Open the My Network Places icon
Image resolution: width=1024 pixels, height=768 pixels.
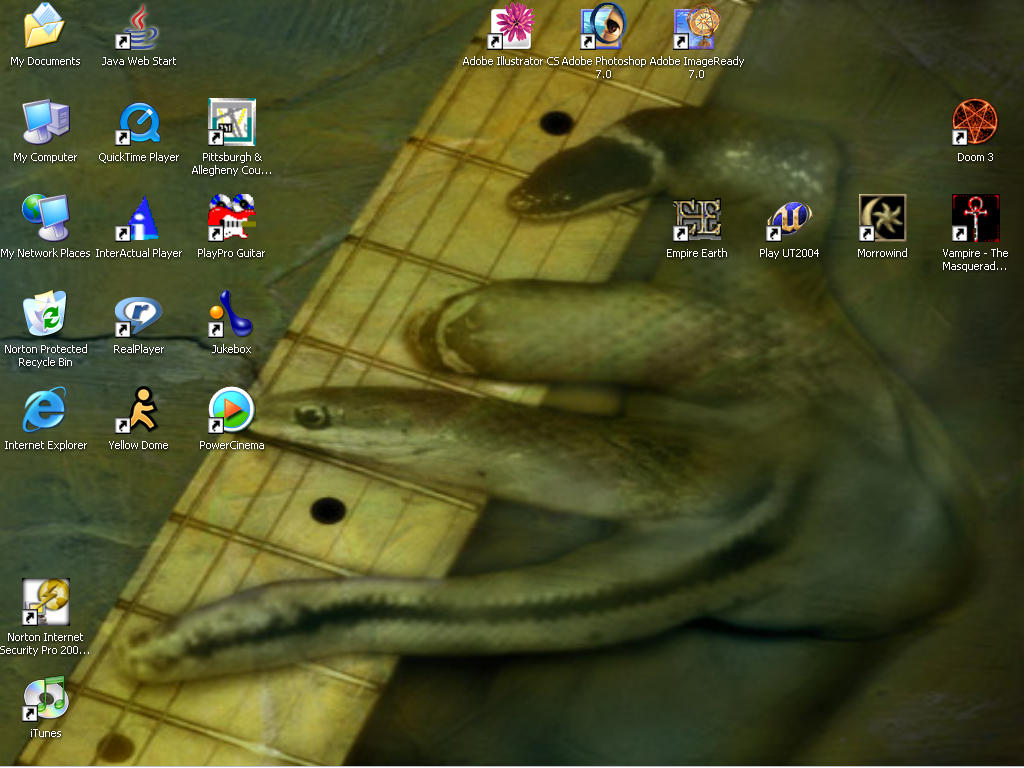(45, 218)
